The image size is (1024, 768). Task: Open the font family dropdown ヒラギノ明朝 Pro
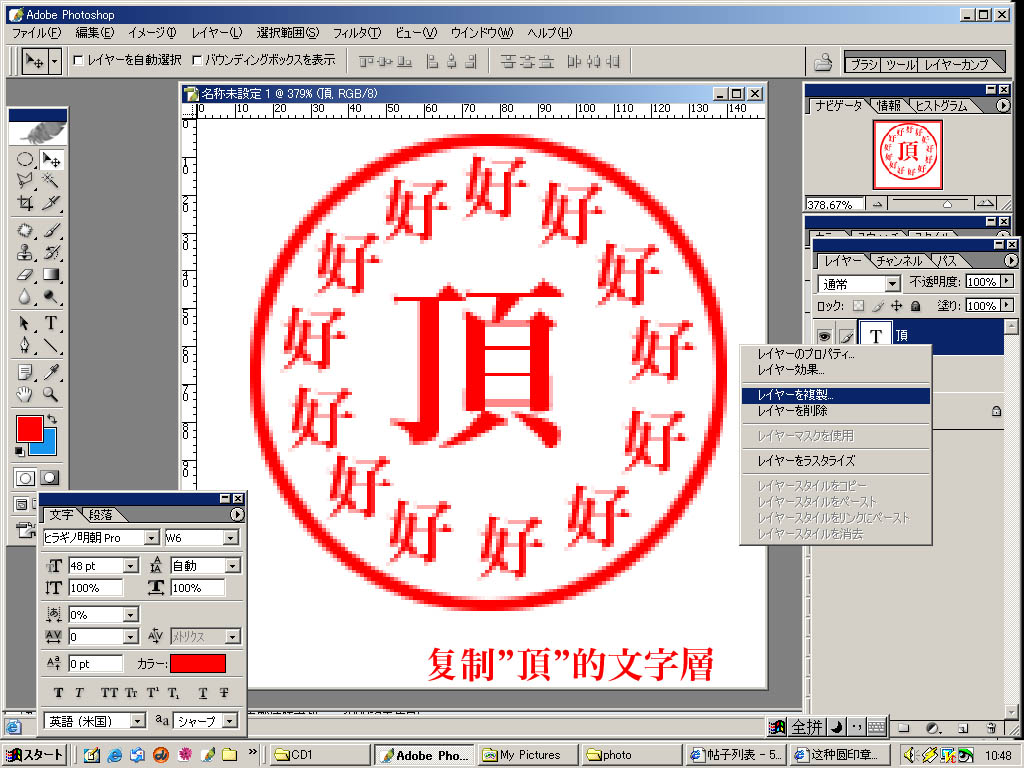[x=151, y=538]
